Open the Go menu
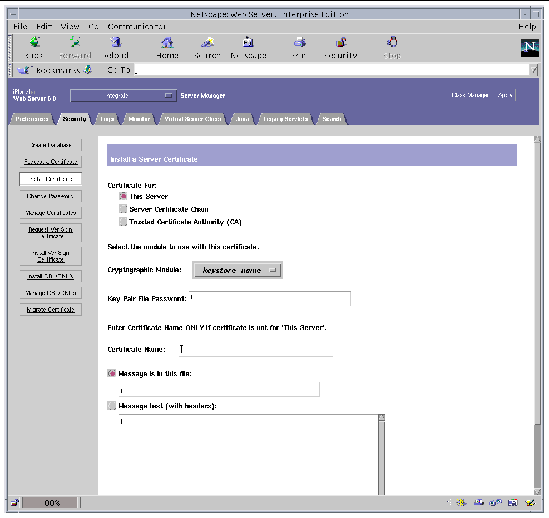 pyautogui.click(x=93, y=26)
